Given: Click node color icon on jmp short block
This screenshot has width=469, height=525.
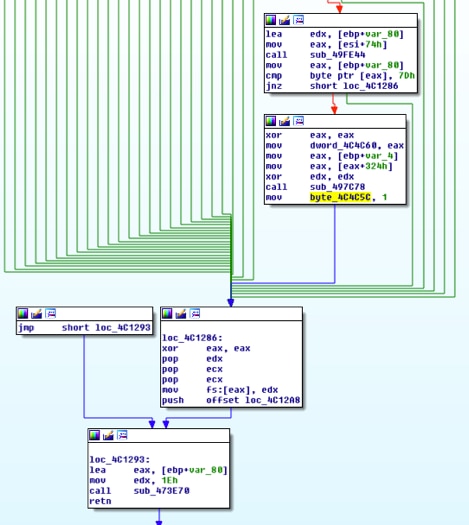Looking at the screenshot, I should pyautogui.click(x=23, y=314).
